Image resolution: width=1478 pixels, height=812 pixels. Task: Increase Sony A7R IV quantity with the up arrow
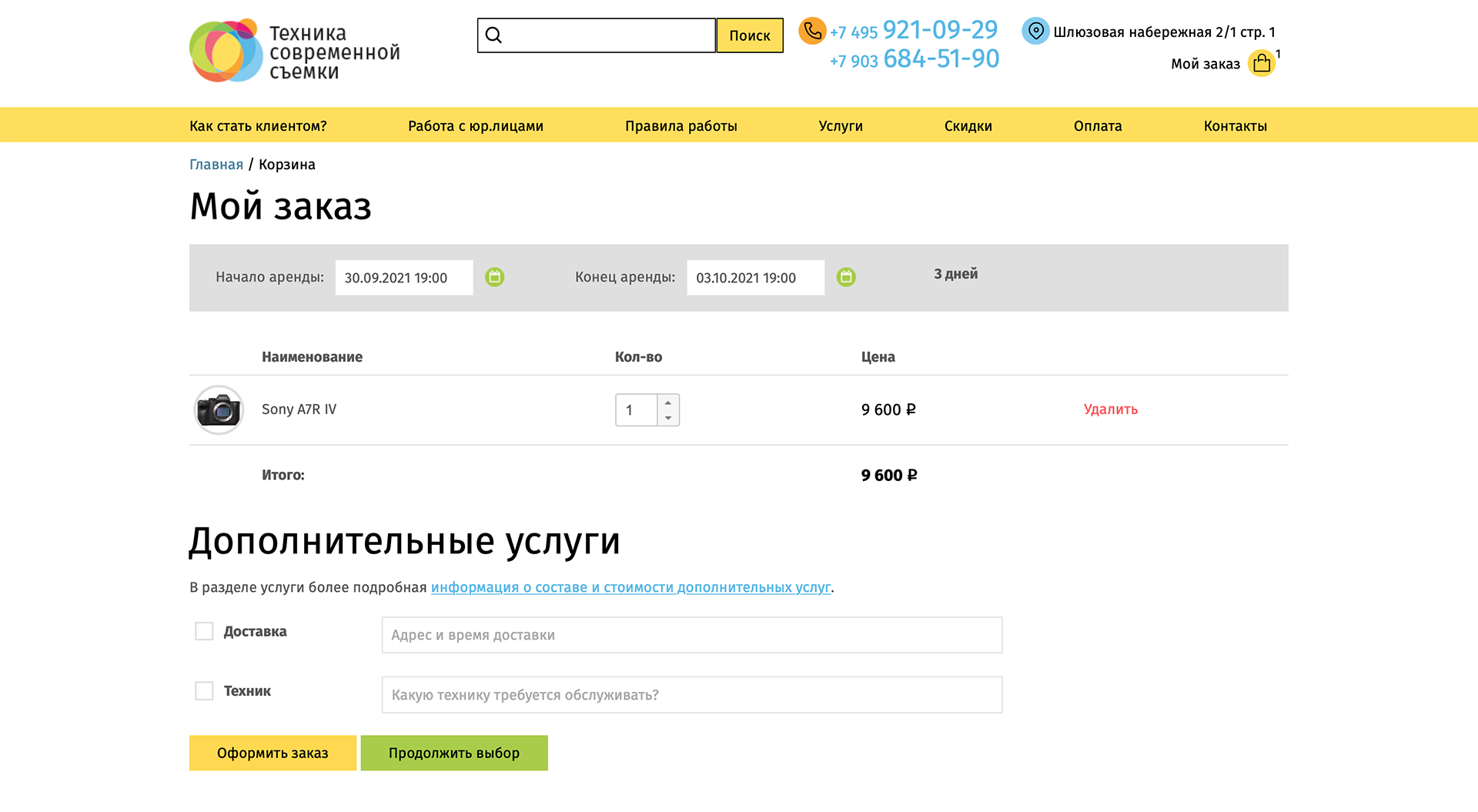668,401
